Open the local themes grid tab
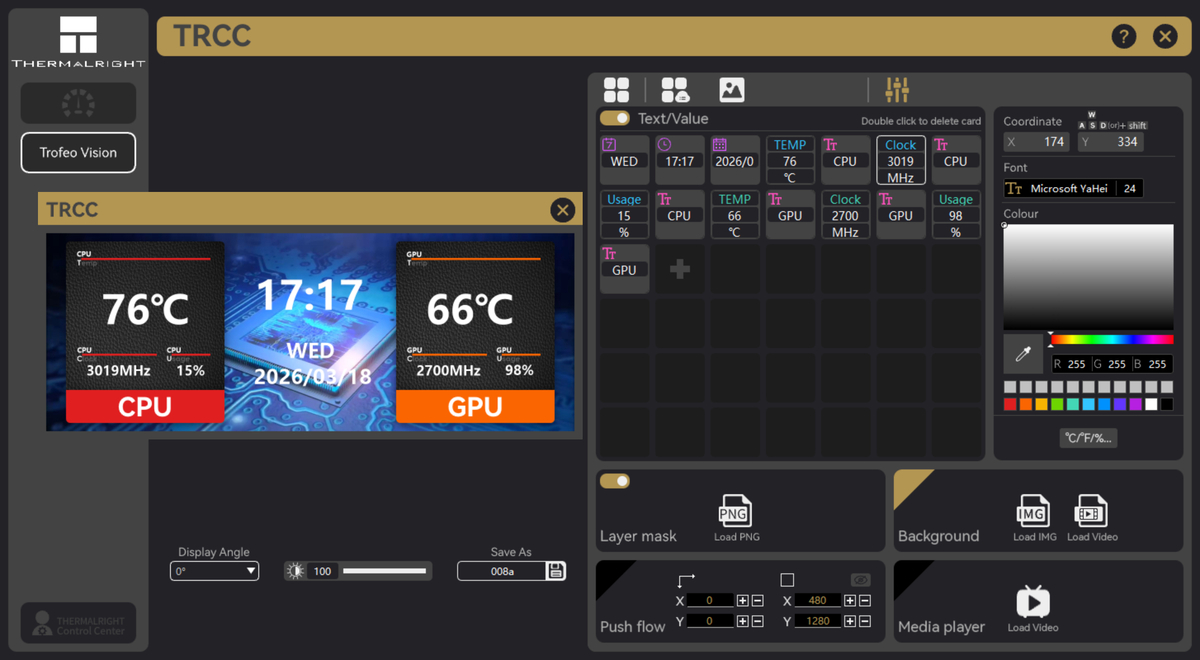The height and width of the screenshot is (660, 1200). click(617, 90)
